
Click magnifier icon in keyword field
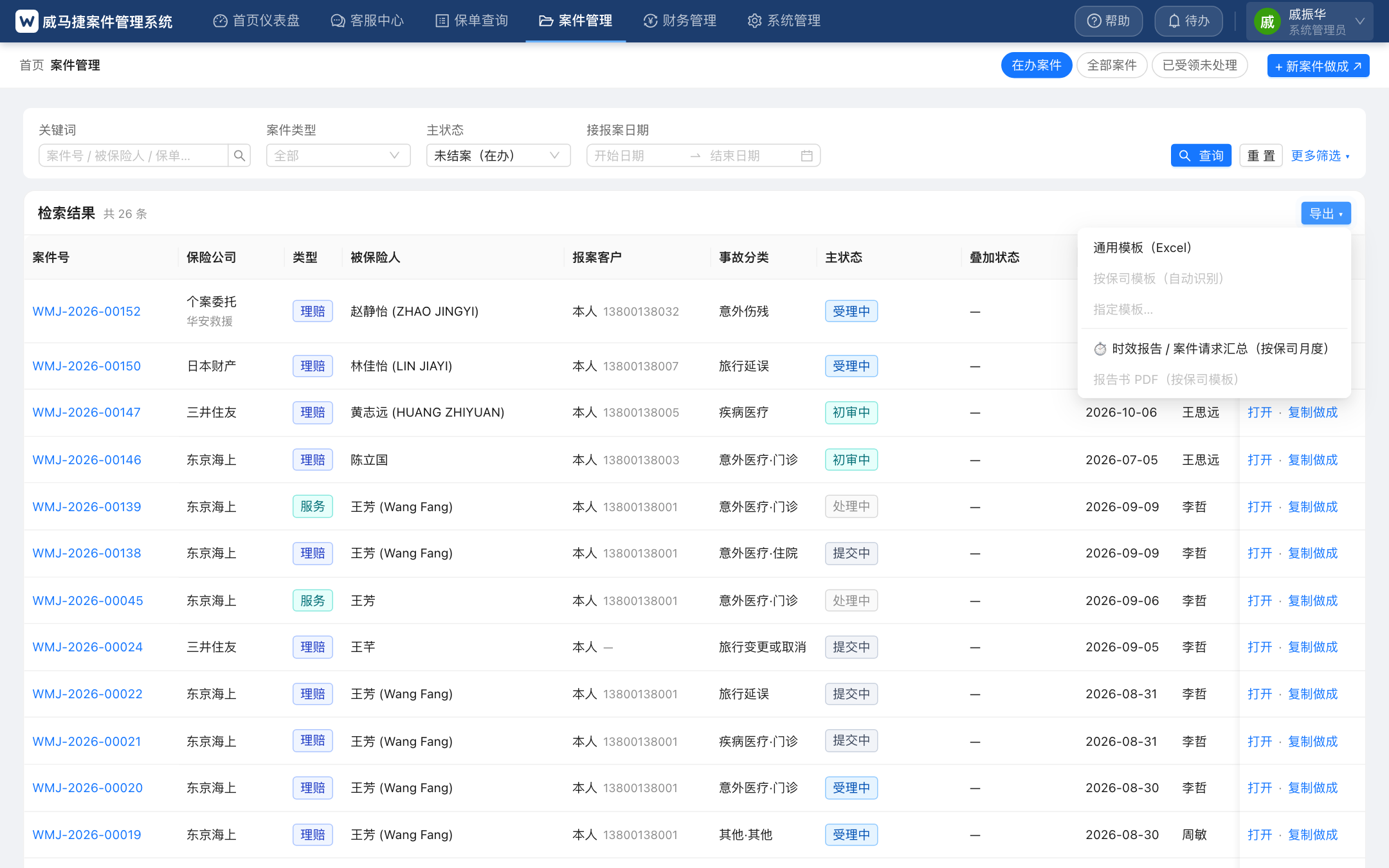tap(239, 156)
